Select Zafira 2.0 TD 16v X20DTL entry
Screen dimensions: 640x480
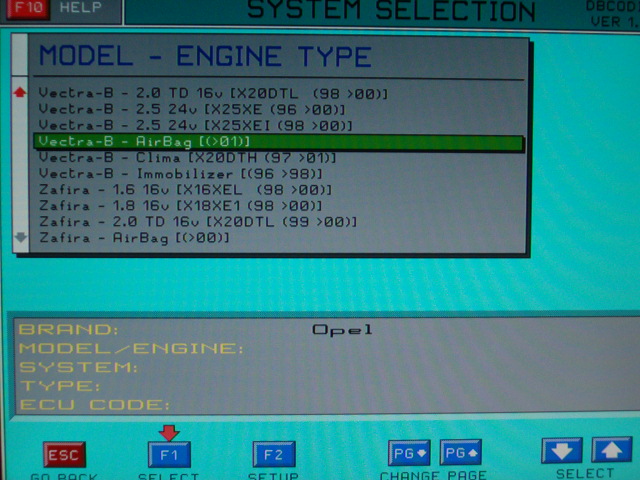(198, 222)
